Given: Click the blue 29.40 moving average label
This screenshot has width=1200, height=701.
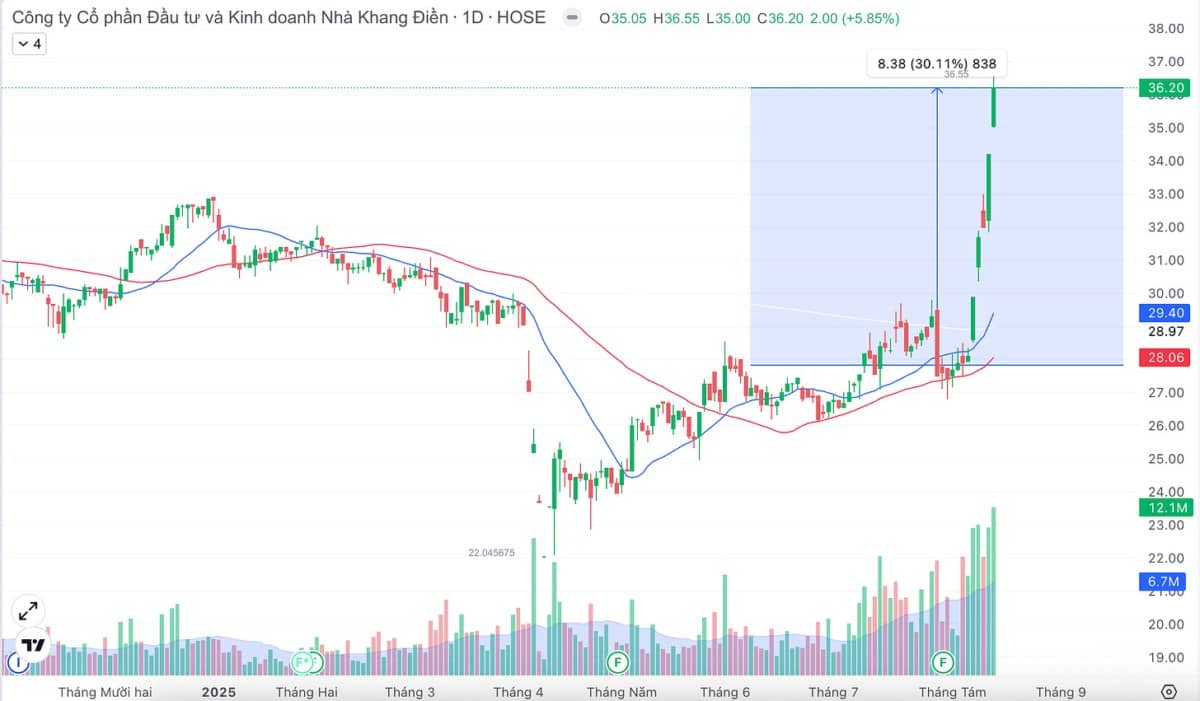Looking at the screenshot, I should [x=1166, y=313].
